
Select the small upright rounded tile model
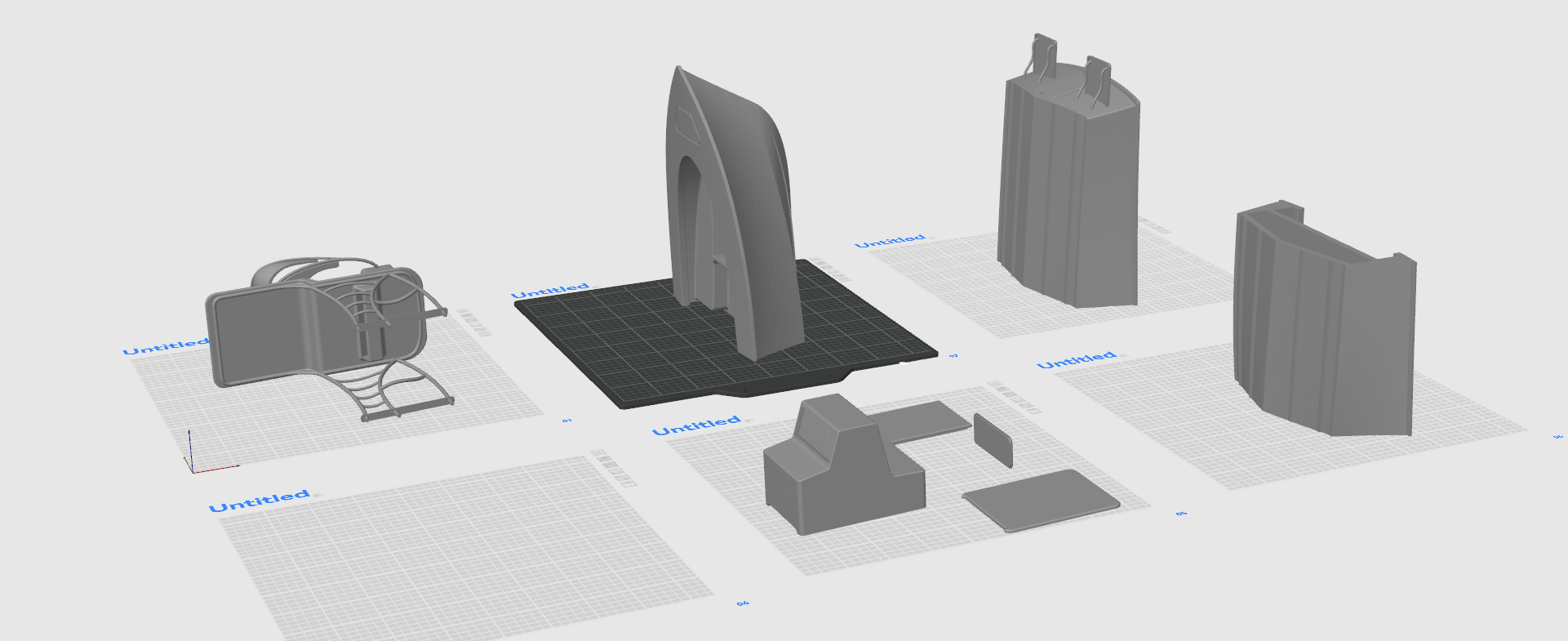pos(993,439)
